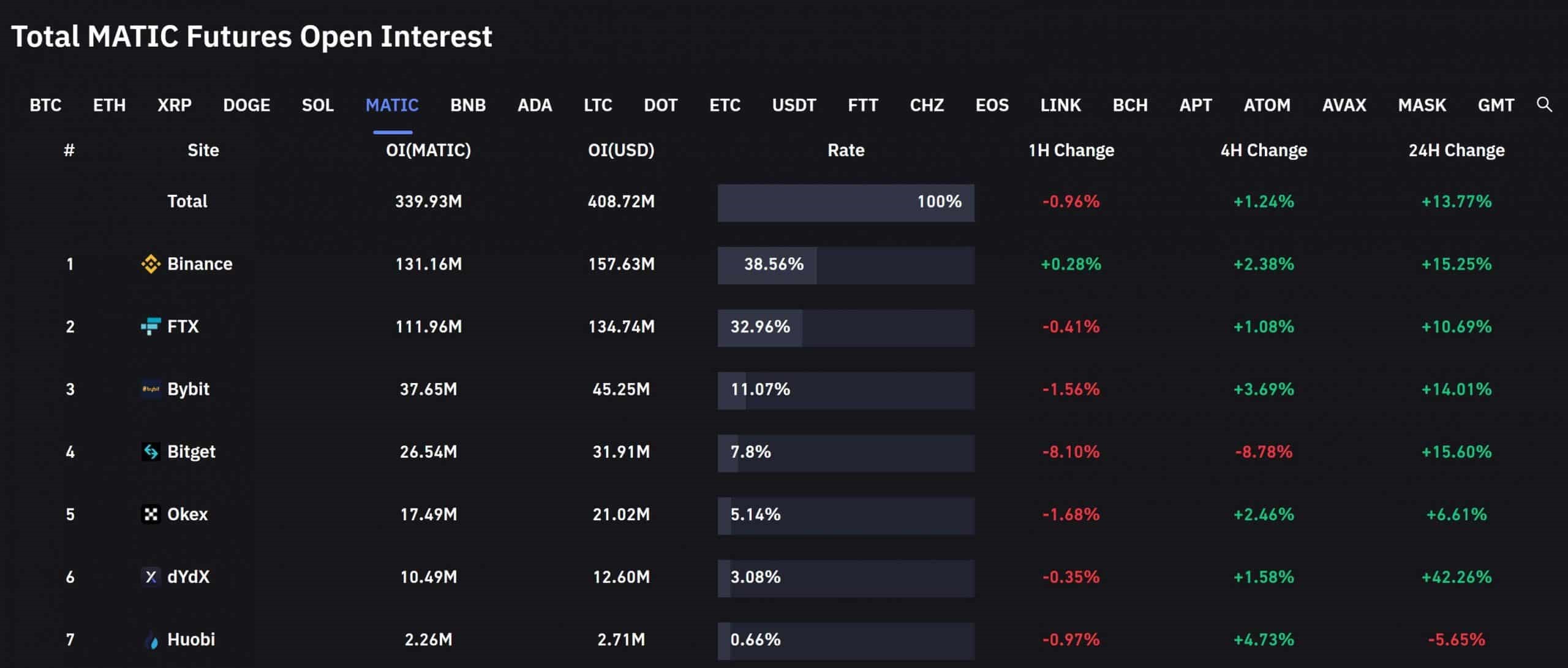This screenshot has width=1568, height=668.
Task: Switch to the FTT tab
Action: click(862, 105)
